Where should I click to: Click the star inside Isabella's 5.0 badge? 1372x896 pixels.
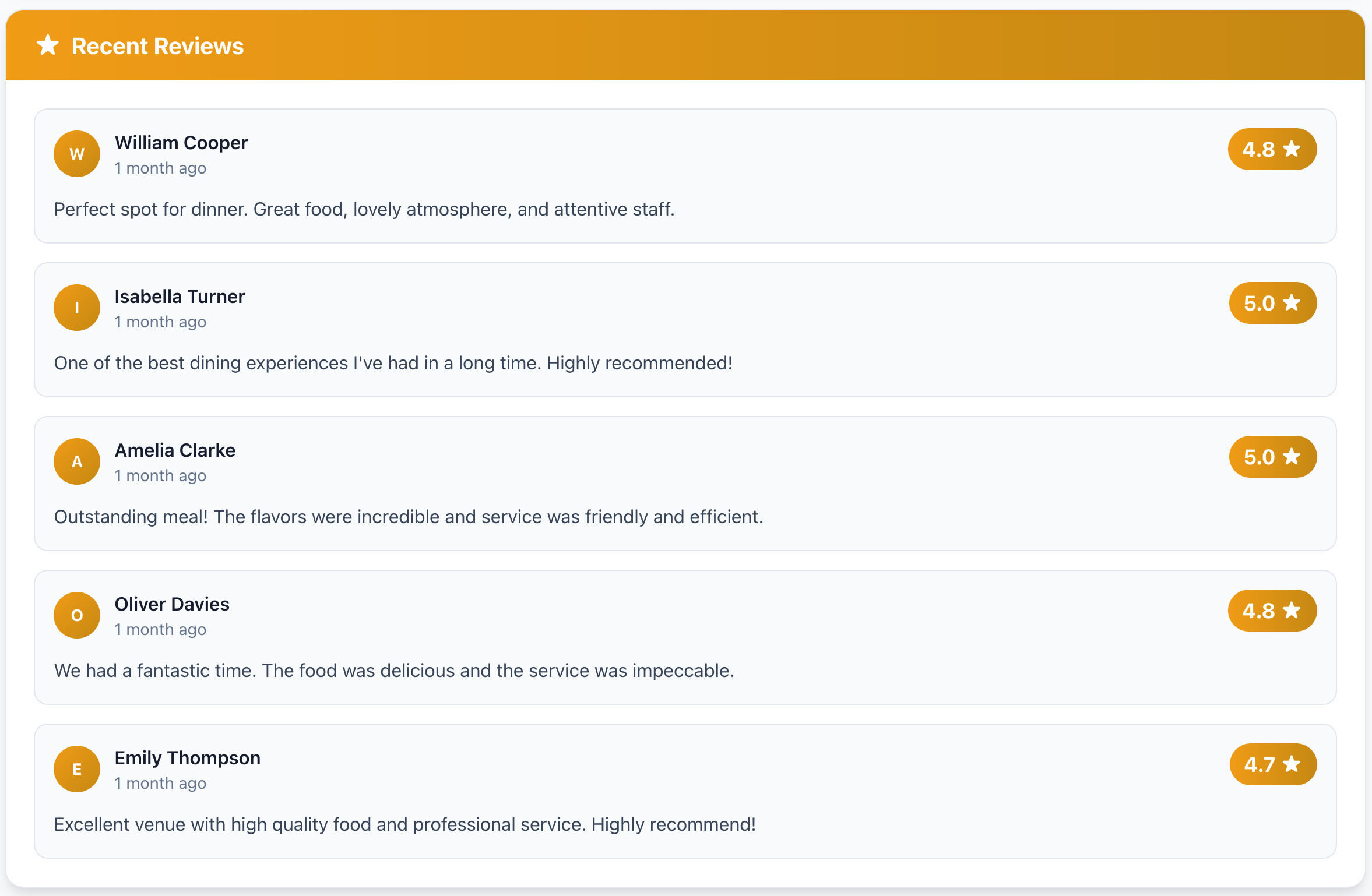point(1293,302)
